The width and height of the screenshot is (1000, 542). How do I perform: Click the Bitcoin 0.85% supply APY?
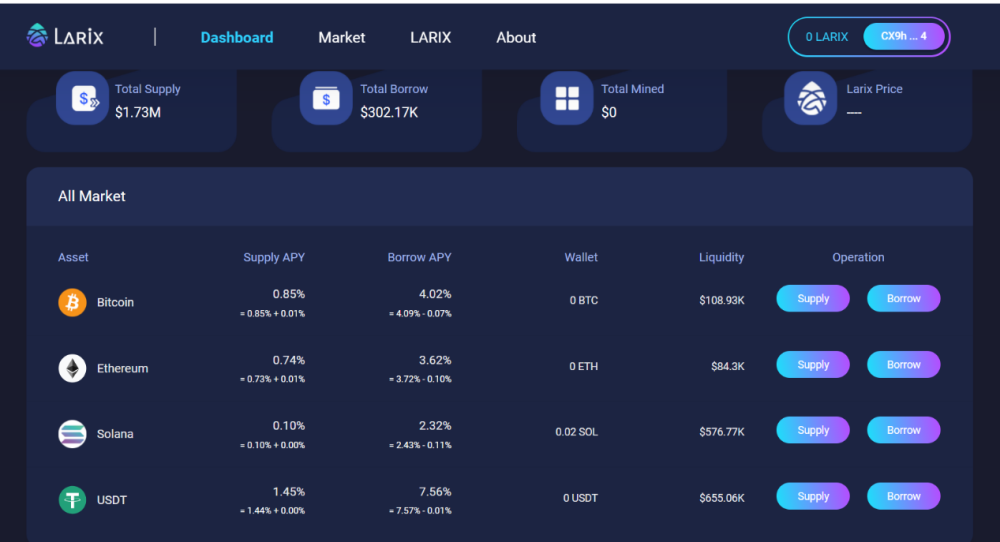click(289, 294)
